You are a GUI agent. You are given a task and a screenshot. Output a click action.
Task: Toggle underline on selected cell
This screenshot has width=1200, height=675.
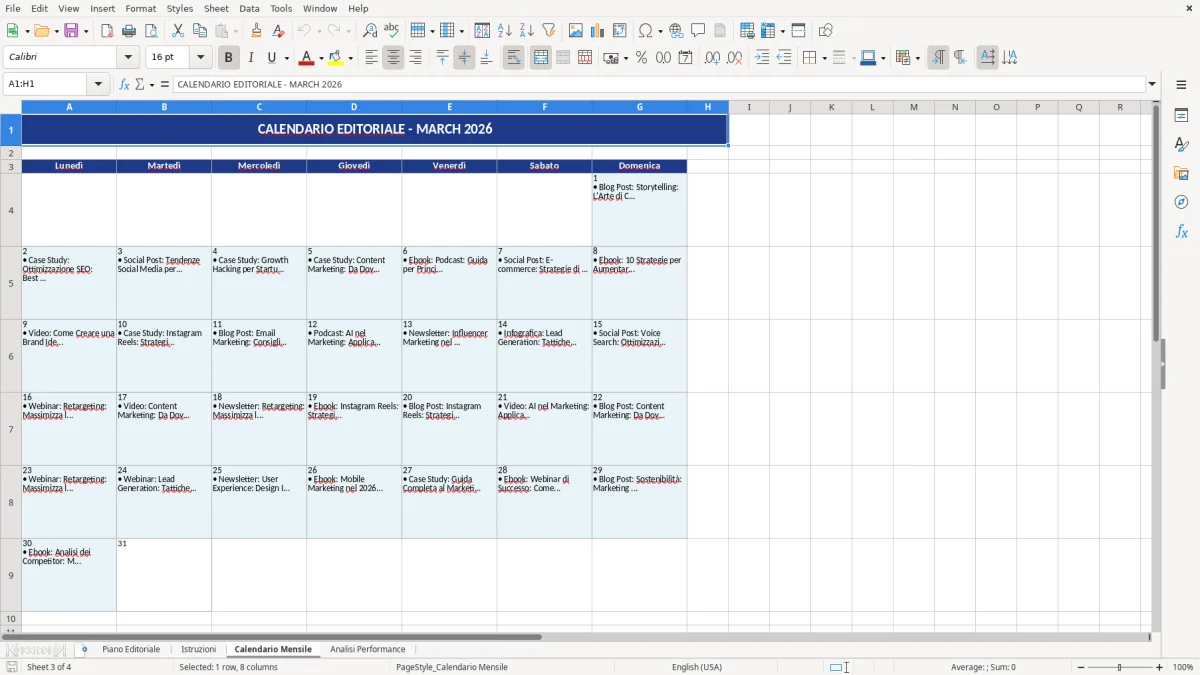pyautogui.click(x=270, y=57)
